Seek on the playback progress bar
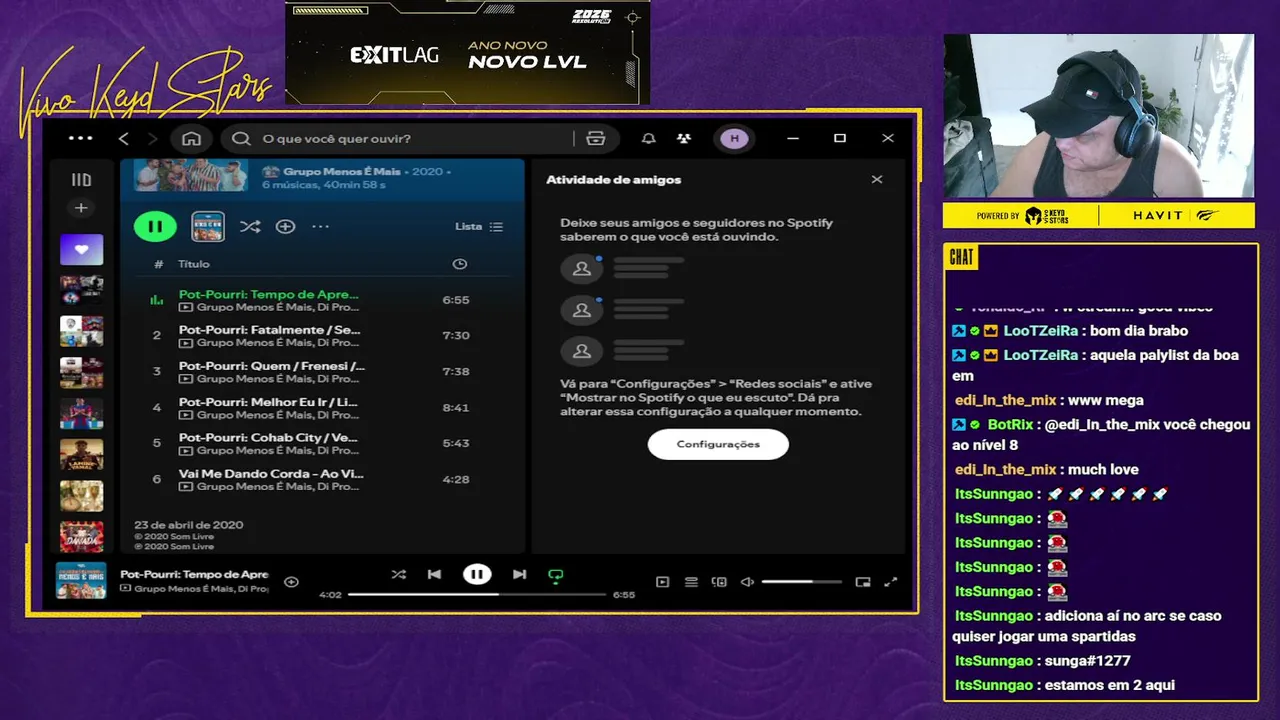Viewport: 1280px width, 720px height. point(477,595)
